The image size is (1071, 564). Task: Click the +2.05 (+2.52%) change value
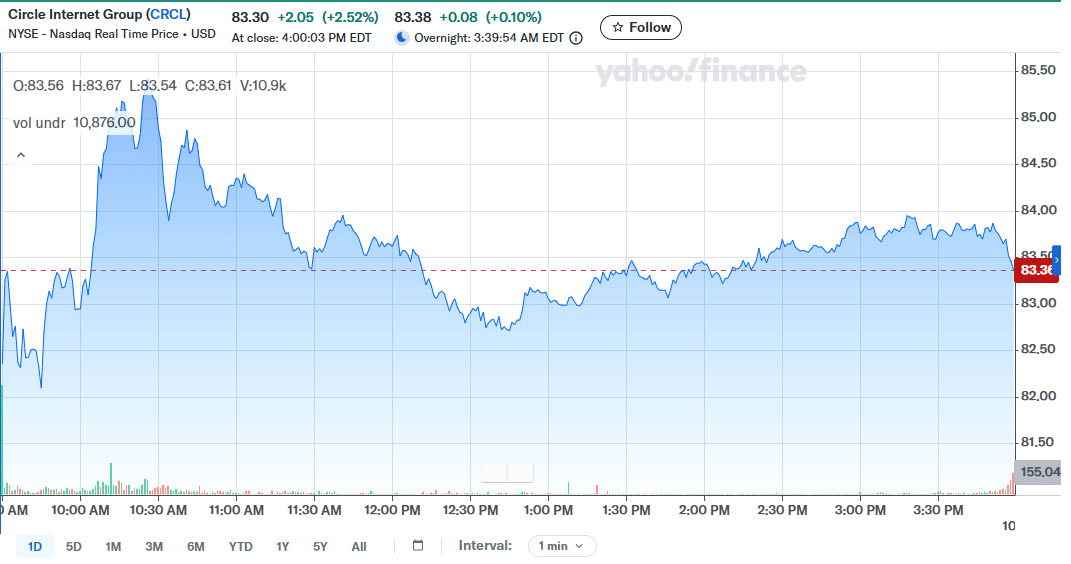pos(328,17)
